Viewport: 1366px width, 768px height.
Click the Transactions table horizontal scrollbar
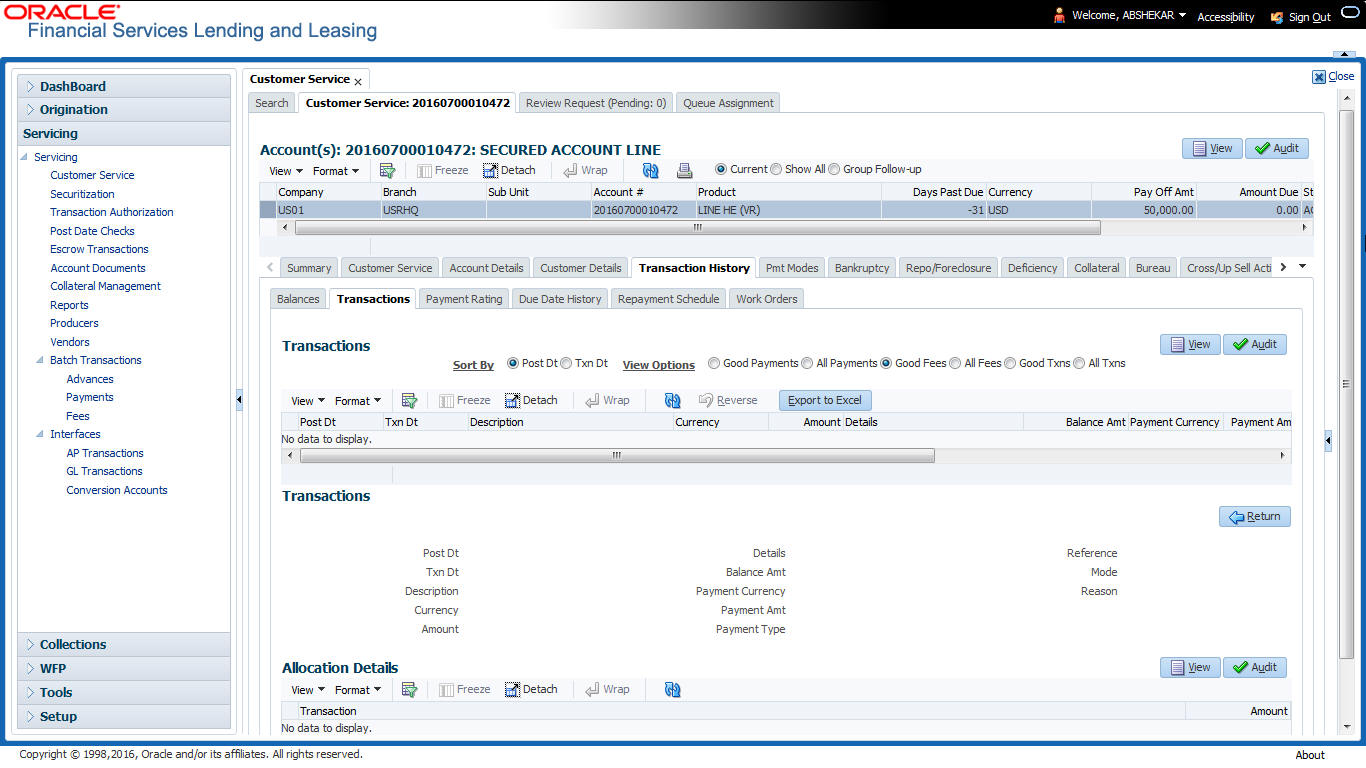(x=617, y=455)
